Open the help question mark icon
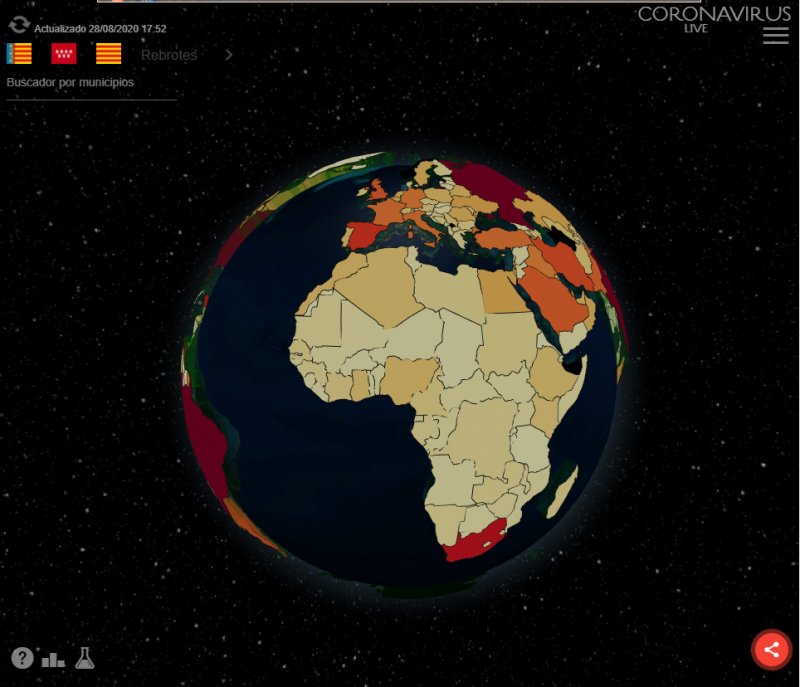Screen dimensions: 800x687 pyautogui.click(x=22, y=658)
